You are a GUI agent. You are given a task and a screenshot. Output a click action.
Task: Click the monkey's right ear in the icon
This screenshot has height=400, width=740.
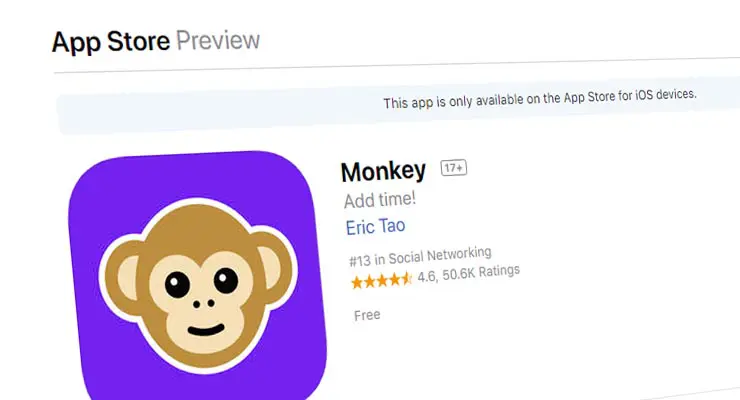tap(275, 268)
